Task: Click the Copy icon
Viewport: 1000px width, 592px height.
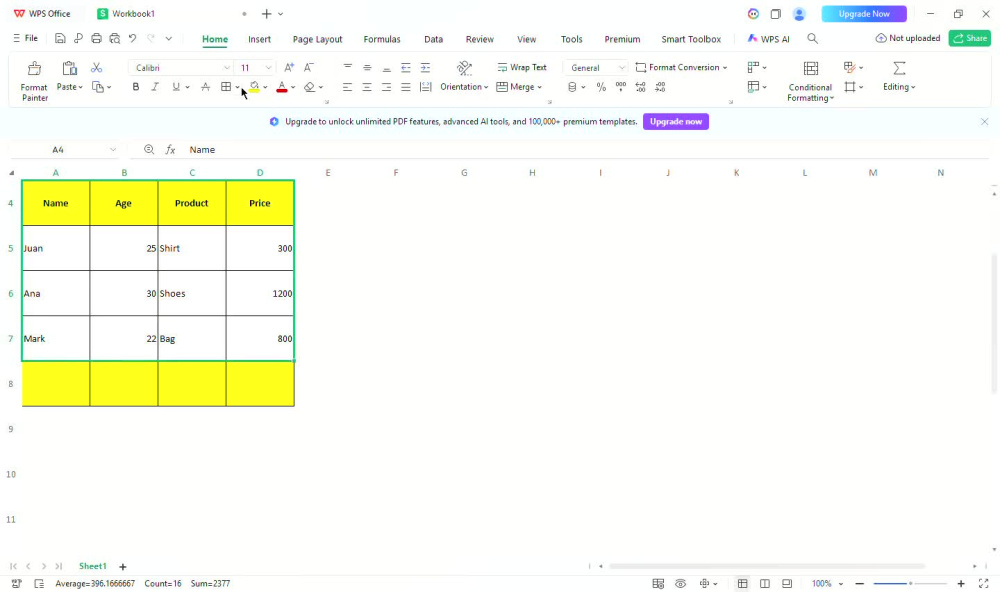Action: [98, 87]
